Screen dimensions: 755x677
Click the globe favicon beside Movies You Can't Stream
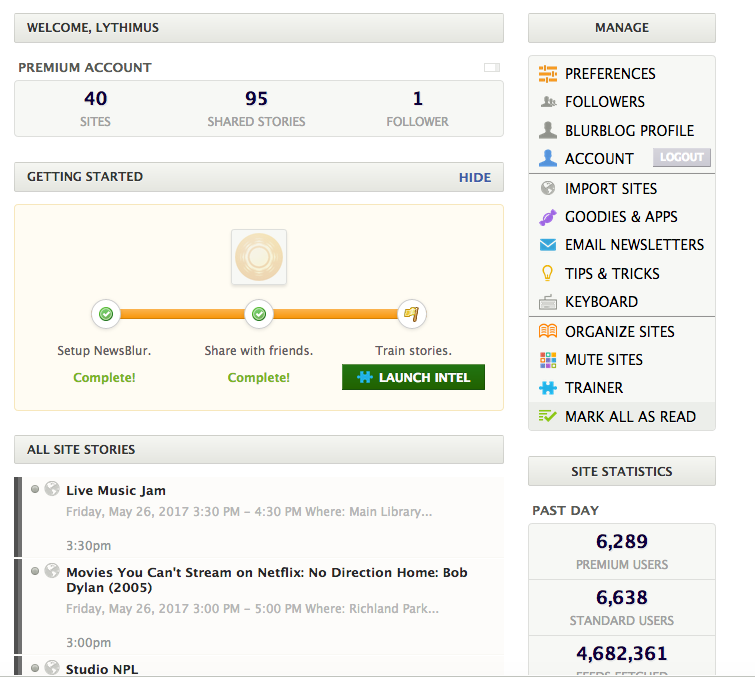tap(52, 571)
